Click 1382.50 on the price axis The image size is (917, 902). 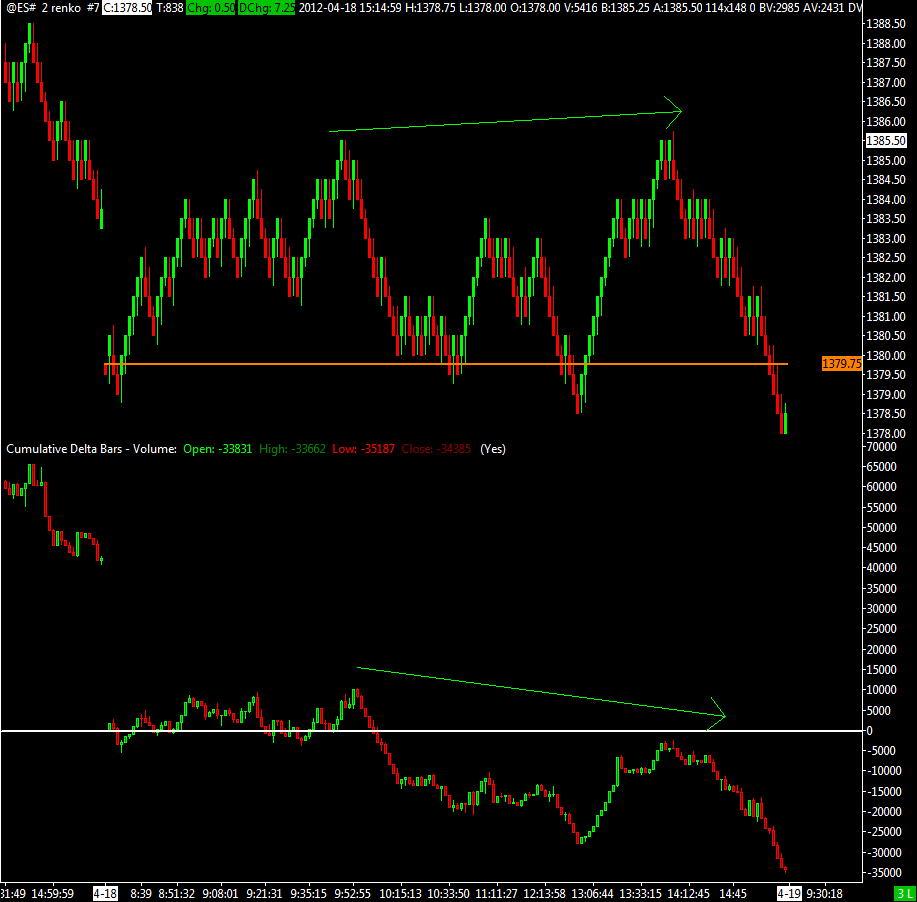coord(886,257)
